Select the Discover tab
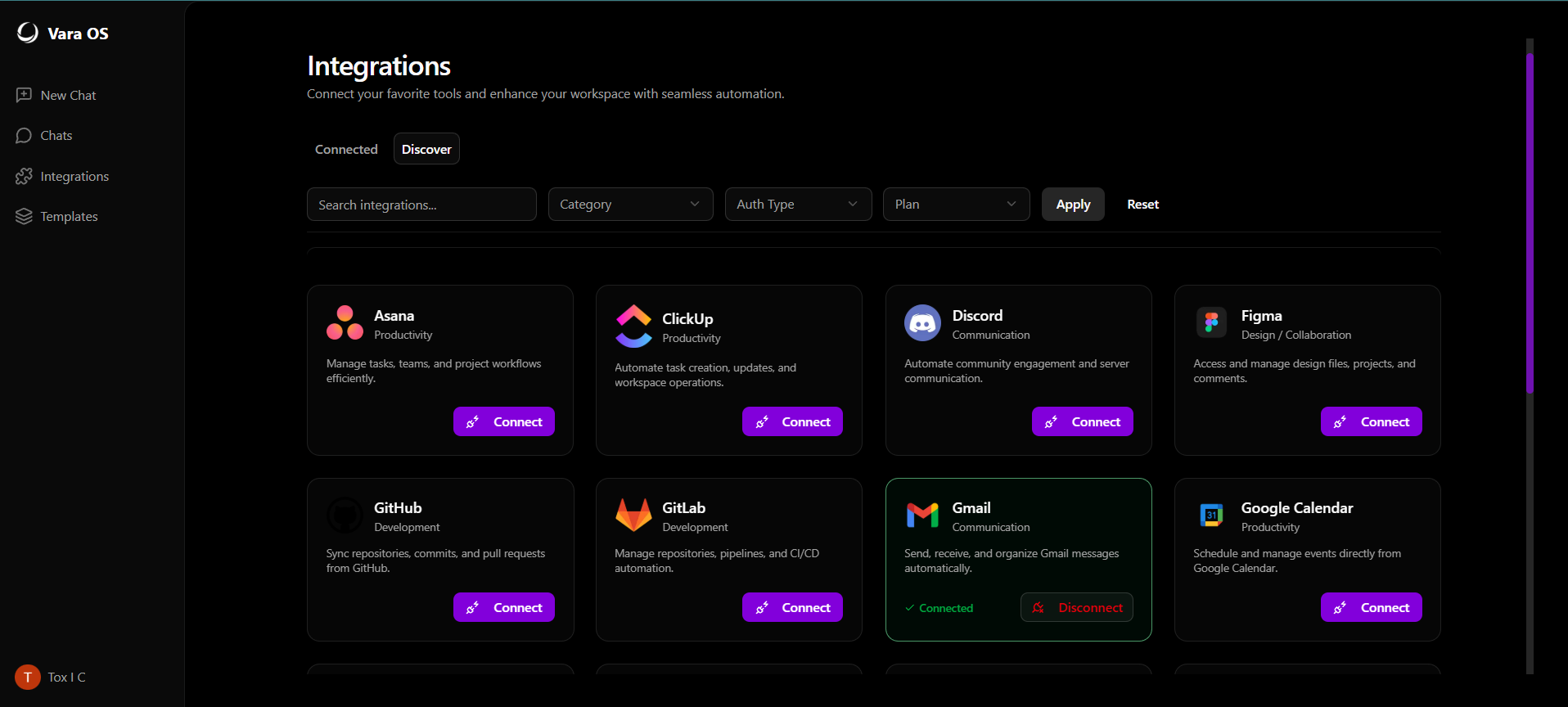This screenshot has width=1568, height=707. [x=426, y=149]
